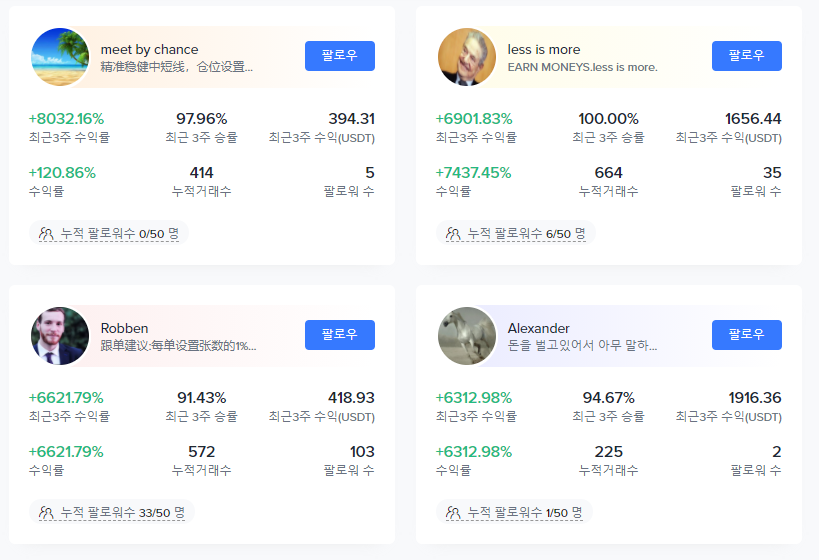Click the +120.86% total return
819x560 pixels.
pyautogui.click(x=62, y=173)
